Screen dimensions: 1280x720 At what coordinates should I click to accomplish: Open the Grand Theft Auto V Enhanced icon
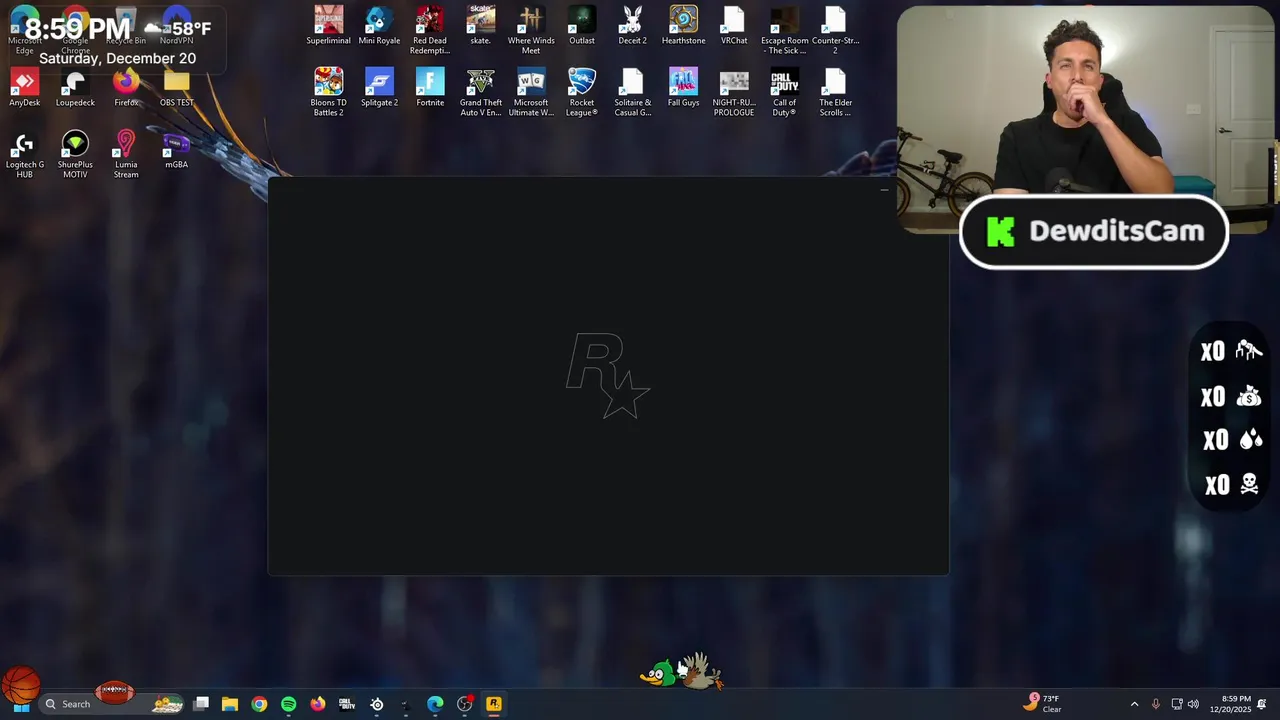[481, 93]
